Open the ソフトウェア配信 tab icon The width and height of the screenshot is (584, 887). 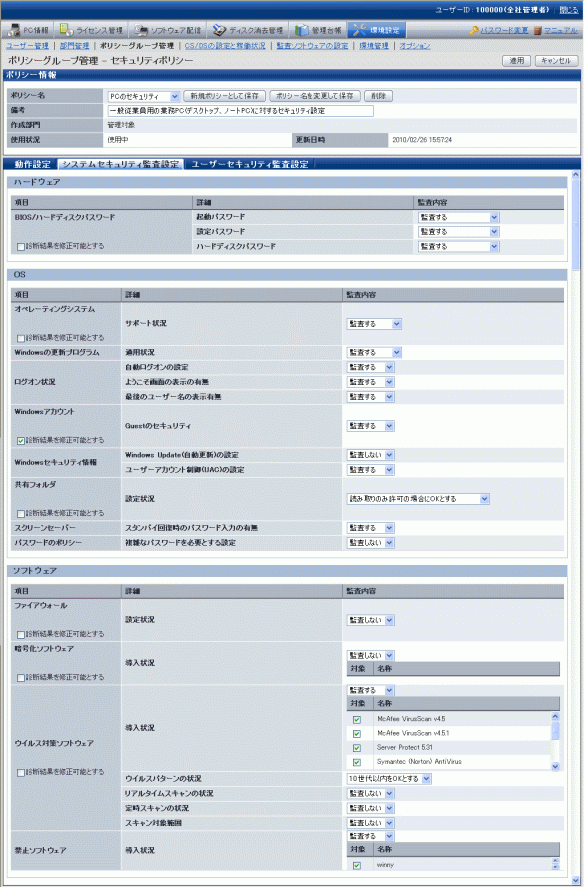click(141, 30)
